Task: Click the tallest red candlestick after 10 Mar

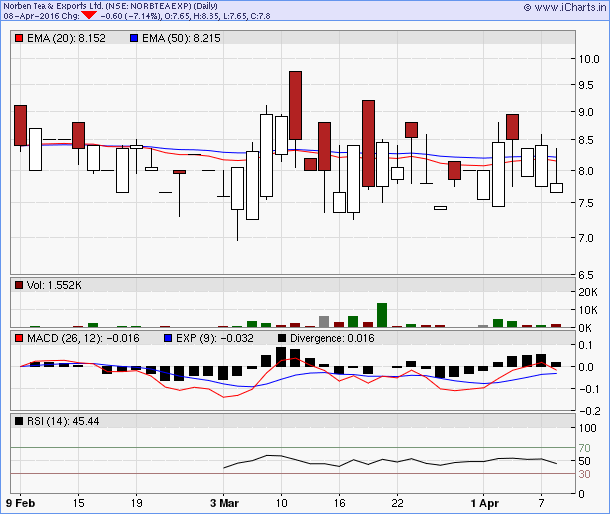Action: coord(368,144)
